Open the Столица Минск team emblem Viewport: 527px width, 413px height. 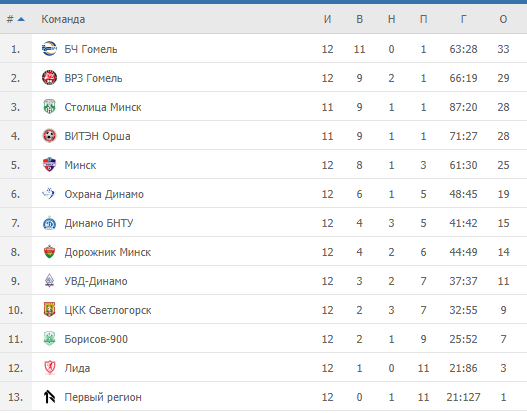pos(49,107)
